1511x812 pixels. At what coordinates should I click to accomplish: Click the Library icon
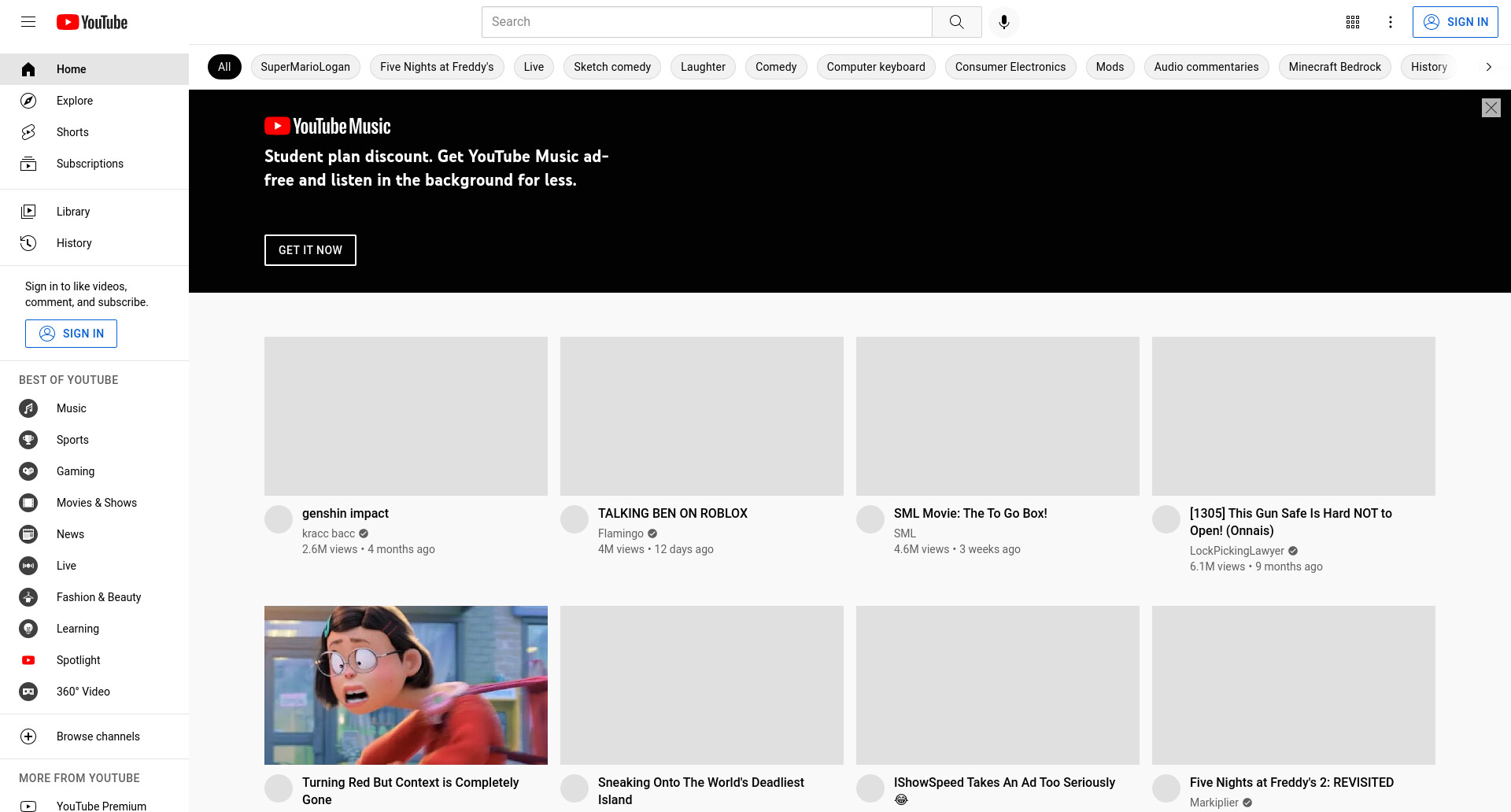click(28, 212)
